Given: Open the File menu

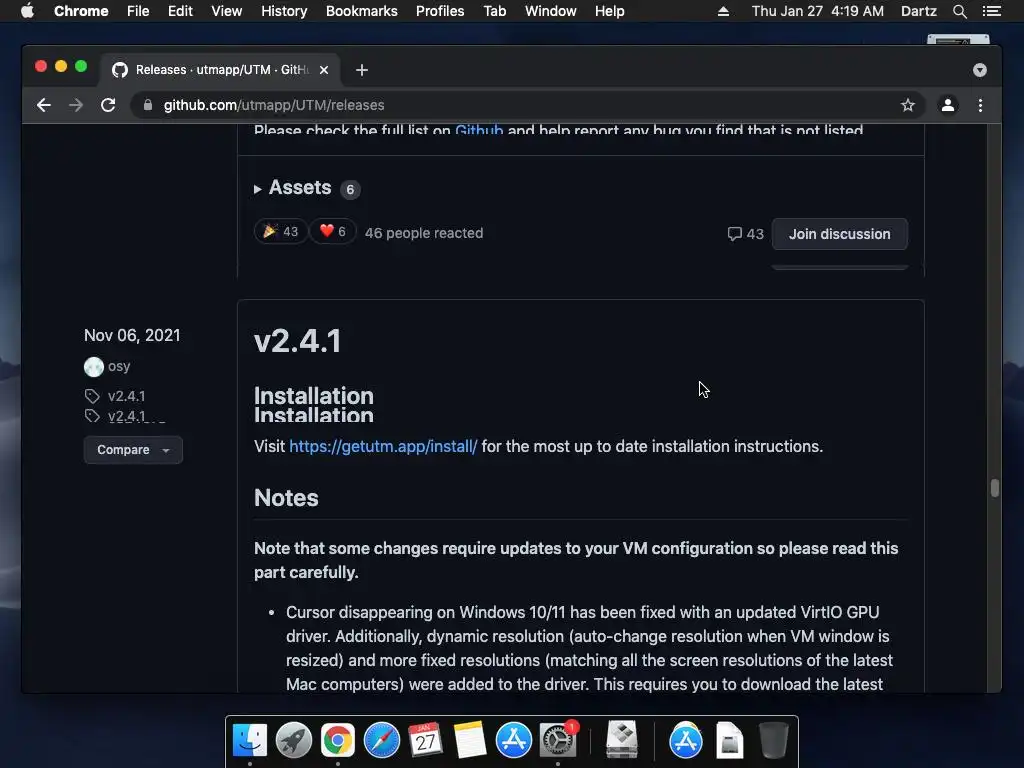Looking at the screenshot, I should point(138,11).
